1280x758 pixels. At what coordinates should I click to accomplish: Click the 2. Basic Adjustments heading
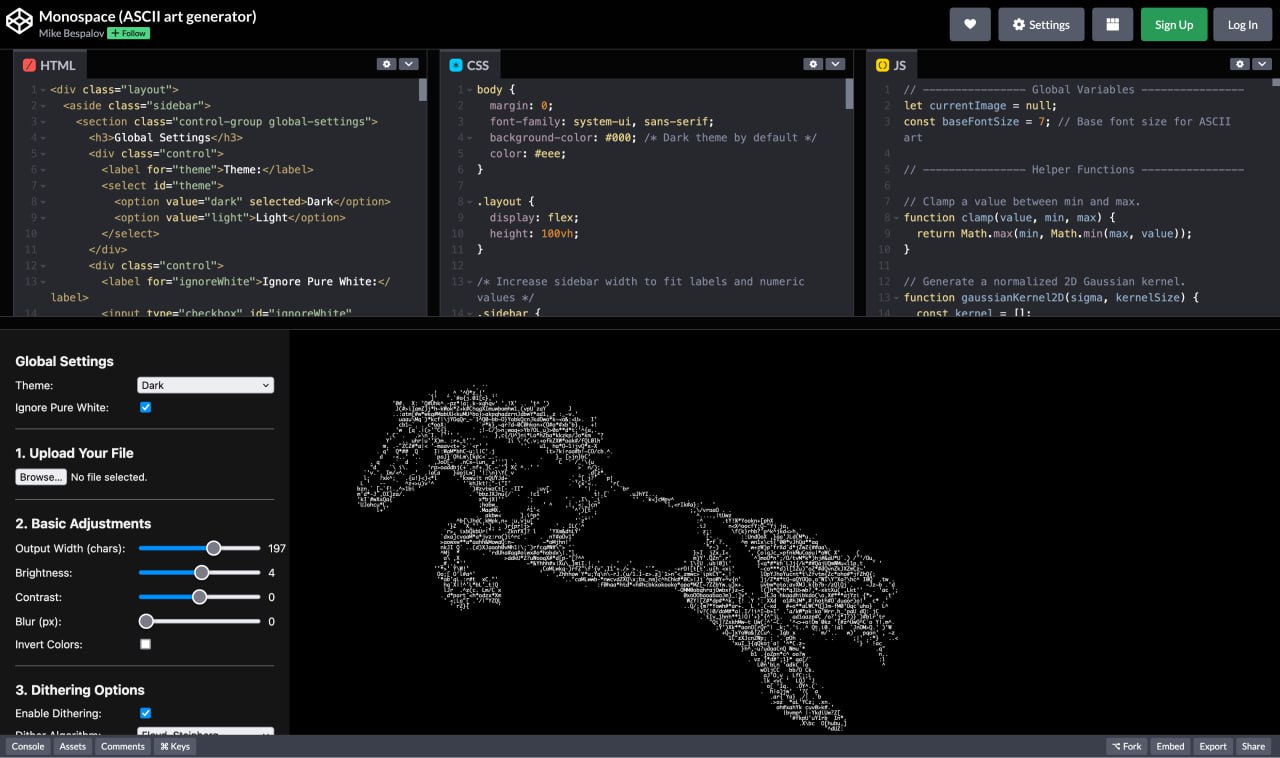pos(83,523)
